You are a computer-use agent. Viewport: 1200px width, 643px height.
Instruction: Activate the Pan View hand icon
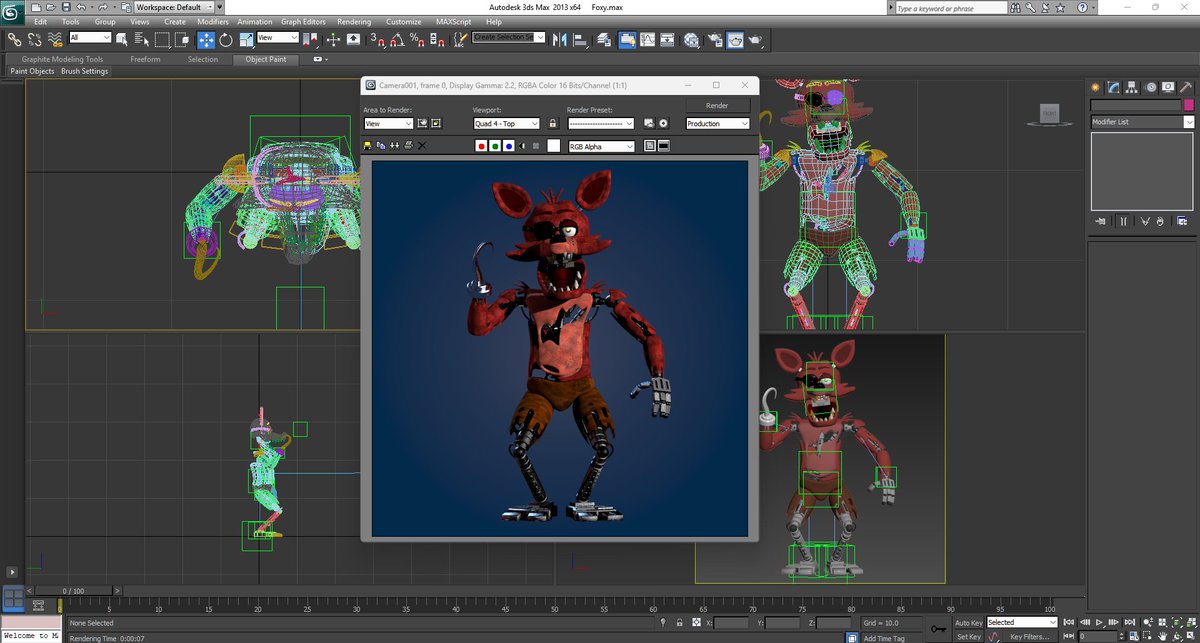[x=1162, y=635]
